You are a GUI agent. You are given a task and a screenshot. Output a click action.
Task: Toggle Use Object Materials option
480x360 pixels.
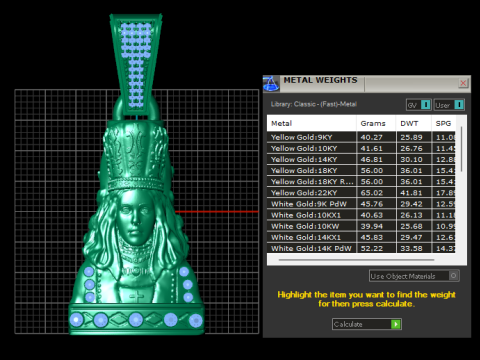[414, 276]
